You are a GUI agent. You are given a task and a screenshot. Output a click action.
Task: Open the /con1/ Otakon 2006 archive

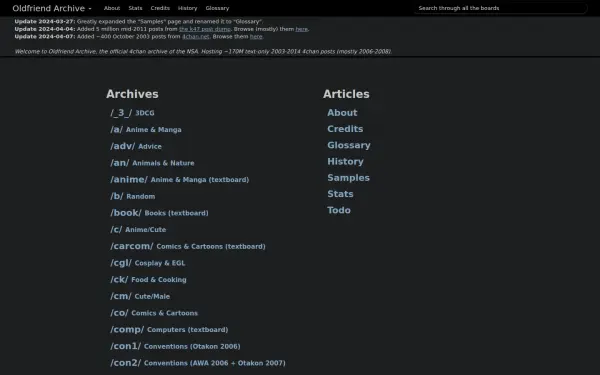click(175, 346)
